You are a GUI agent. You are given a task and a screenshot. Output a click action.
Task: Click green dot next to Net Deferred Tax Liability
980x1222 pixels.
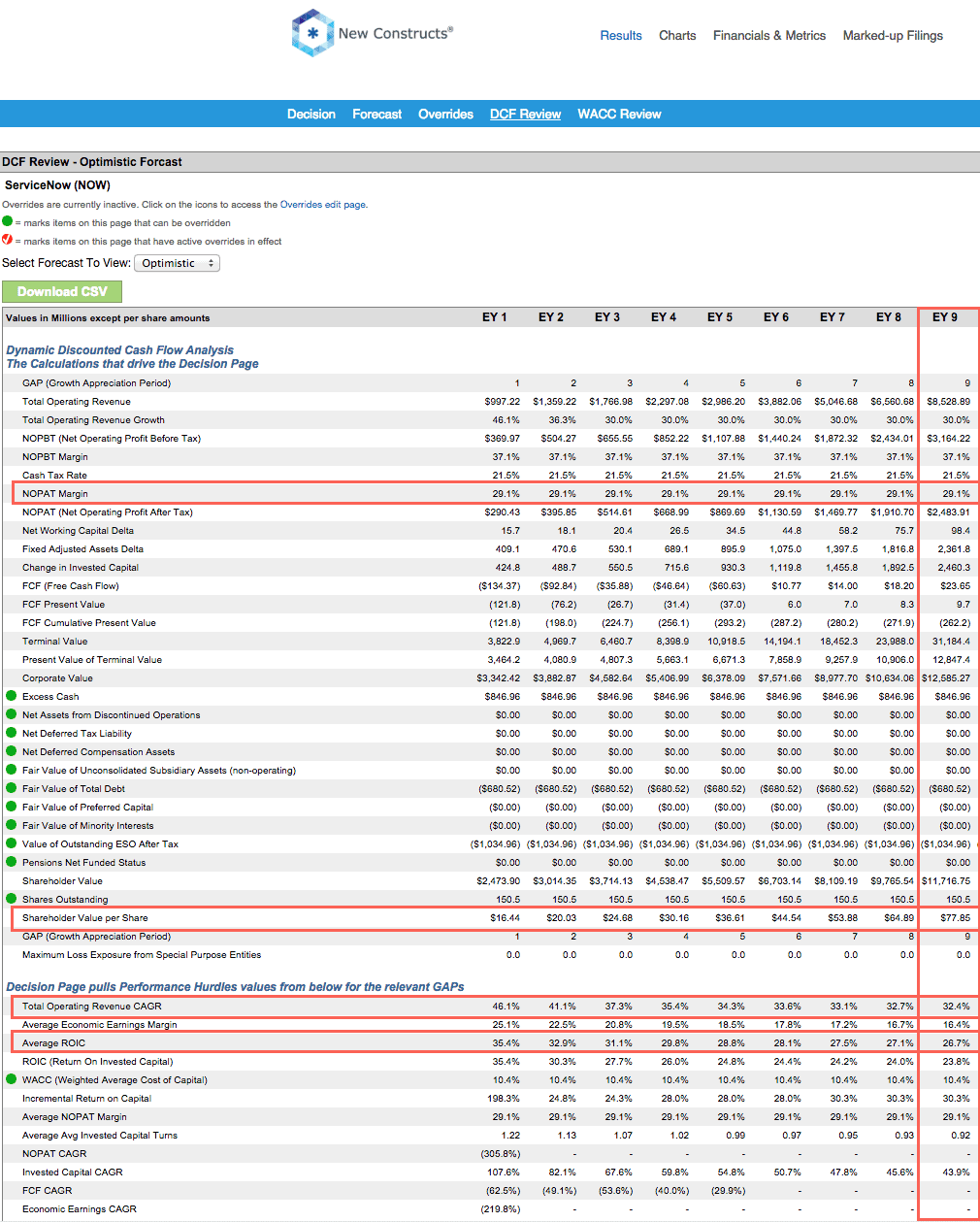tap(11, 733)
